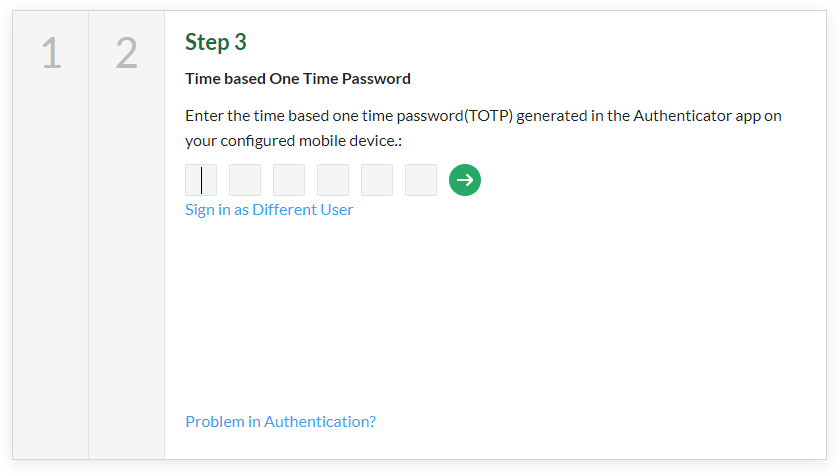
Task: Click 'Sign in as Different User' link
Action: (x=269, y=210)
